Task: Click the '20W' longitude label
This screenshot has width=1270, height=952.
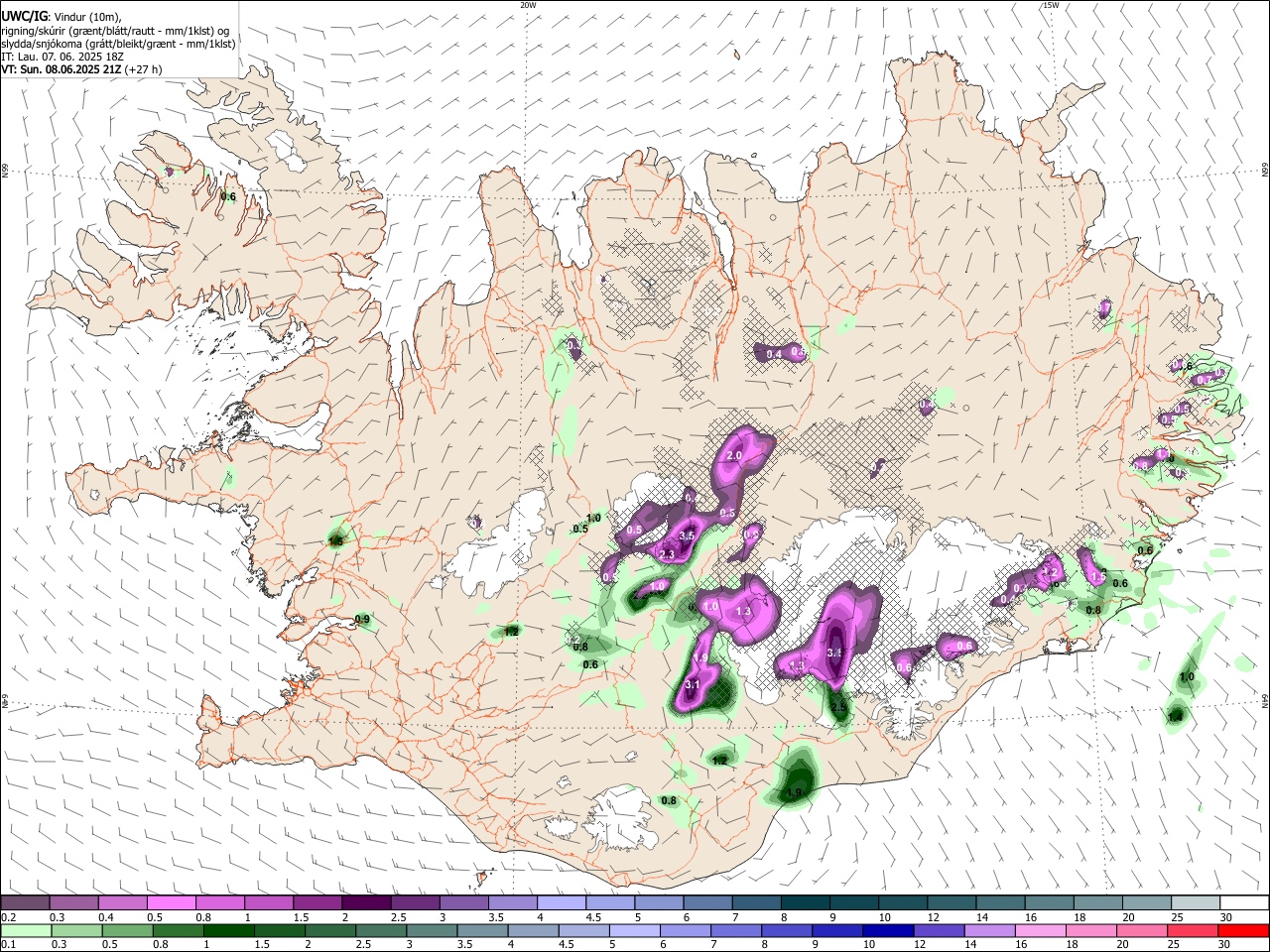Action: coord(528,5)
